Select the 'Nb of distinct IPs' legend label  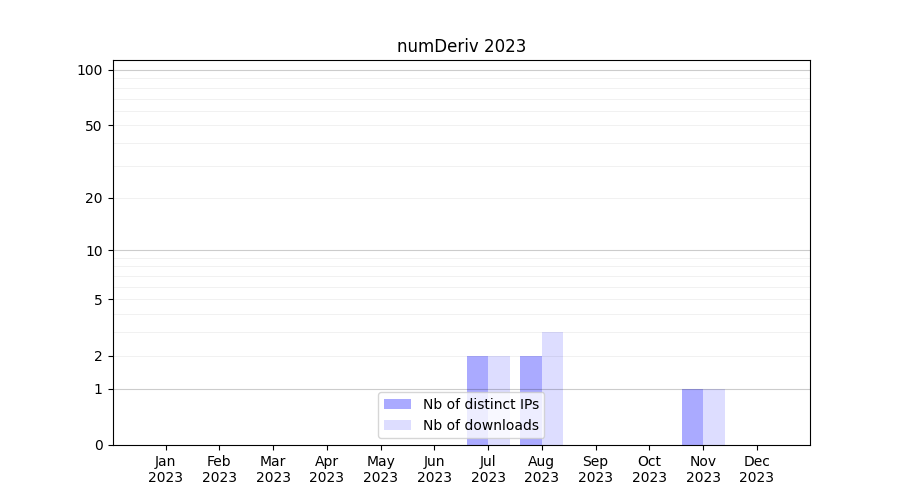coord(480,404)
